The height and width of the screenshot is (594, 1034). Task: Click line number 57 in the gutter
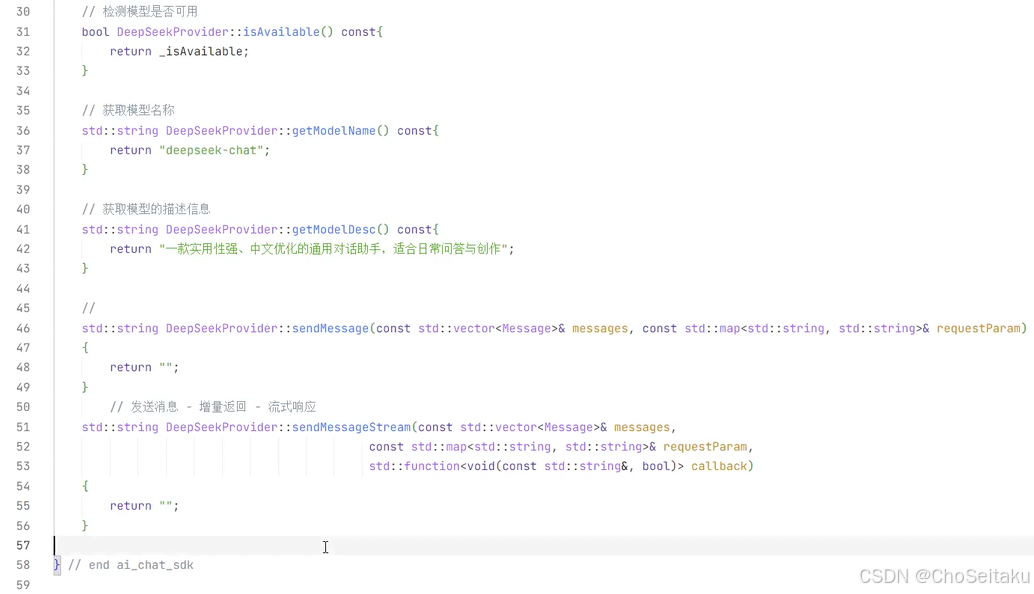point(23,545)
